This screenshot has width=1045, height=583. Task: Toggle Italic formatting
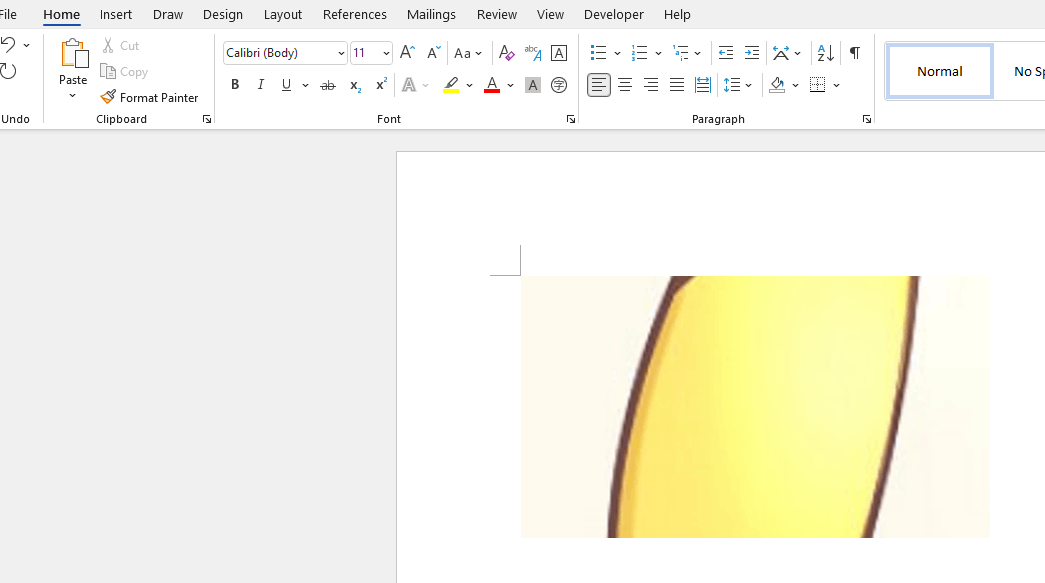tap(261, 86)
